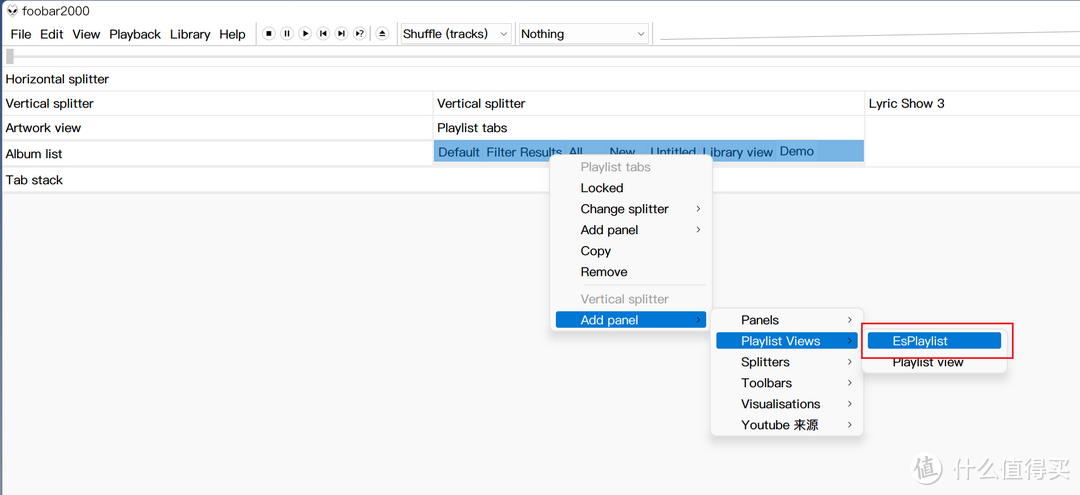Open the Shuffle (tracks) playback order dropdown
Screen dimensions: 1080x495
(456, 34)
